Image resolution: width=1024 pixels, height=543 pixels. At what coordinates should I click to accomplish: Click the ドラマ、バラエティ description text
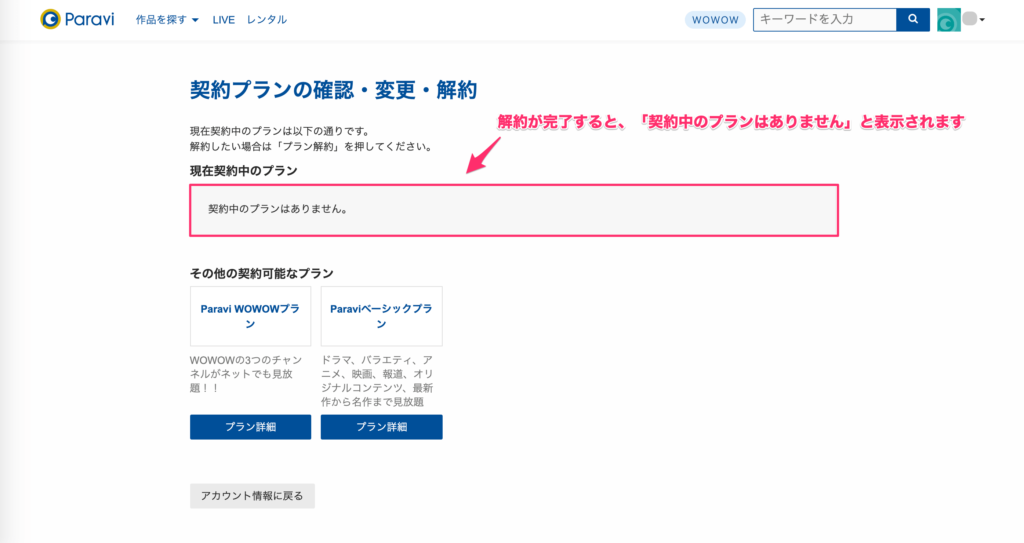click(x=377, y=381)
